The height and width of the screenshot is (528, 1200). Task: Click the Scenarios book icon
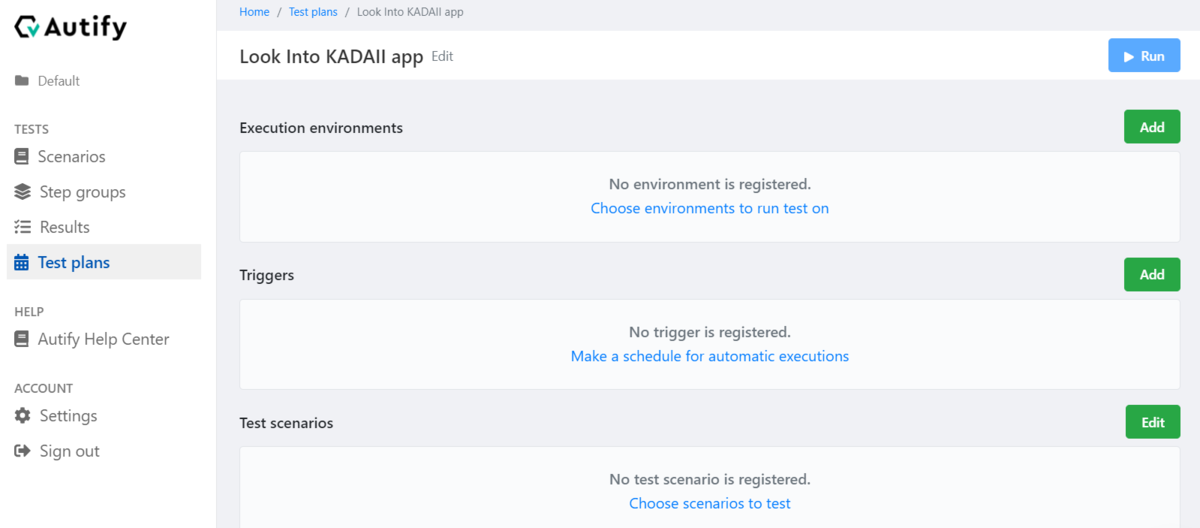(x=21, y=157)
